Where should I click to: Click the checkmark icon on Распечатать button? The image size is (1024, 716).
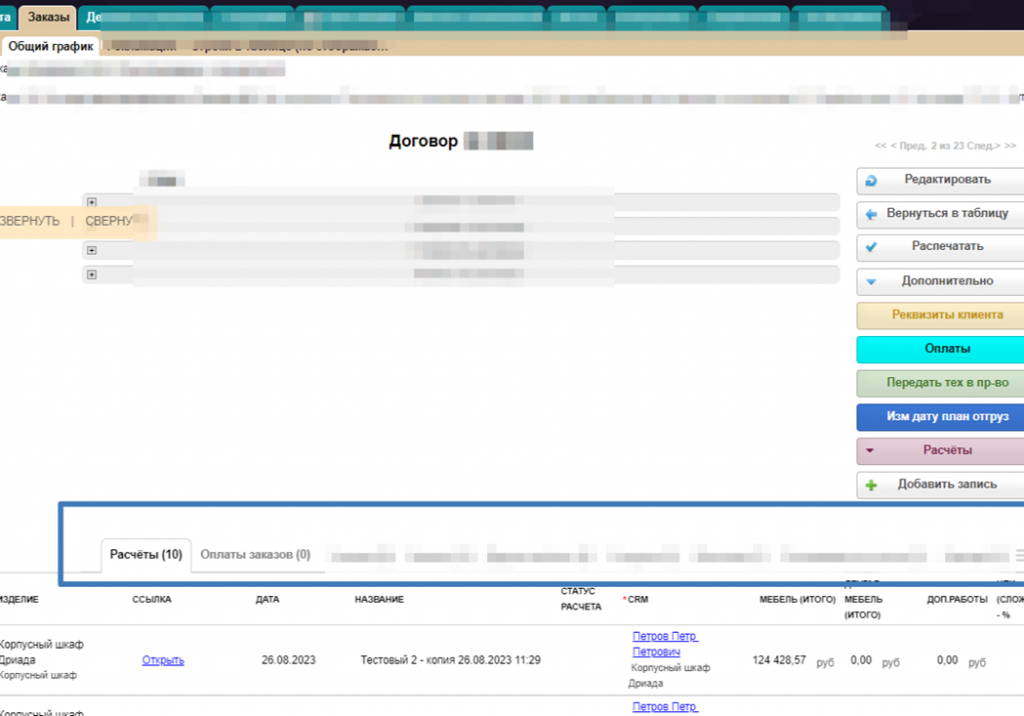tap(871, 247)
